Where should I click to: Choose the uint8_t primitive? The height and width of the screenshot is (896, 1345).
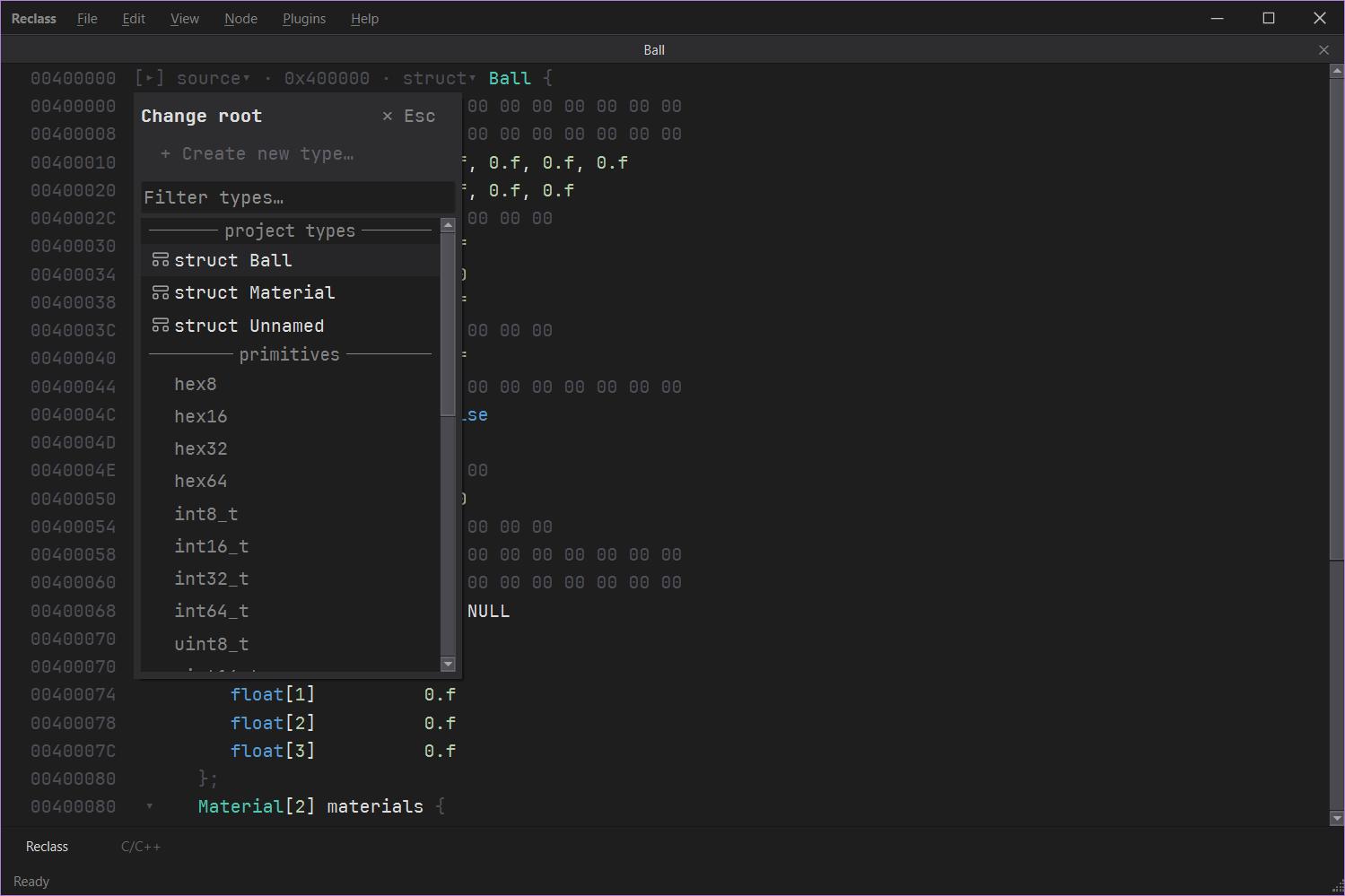(x=291, y=644)
